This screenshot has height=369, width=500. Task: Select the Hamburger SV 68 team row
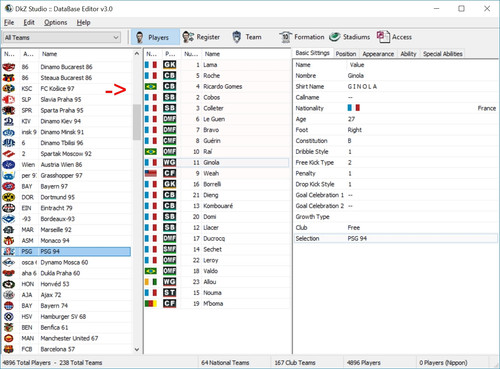[67, 316]
